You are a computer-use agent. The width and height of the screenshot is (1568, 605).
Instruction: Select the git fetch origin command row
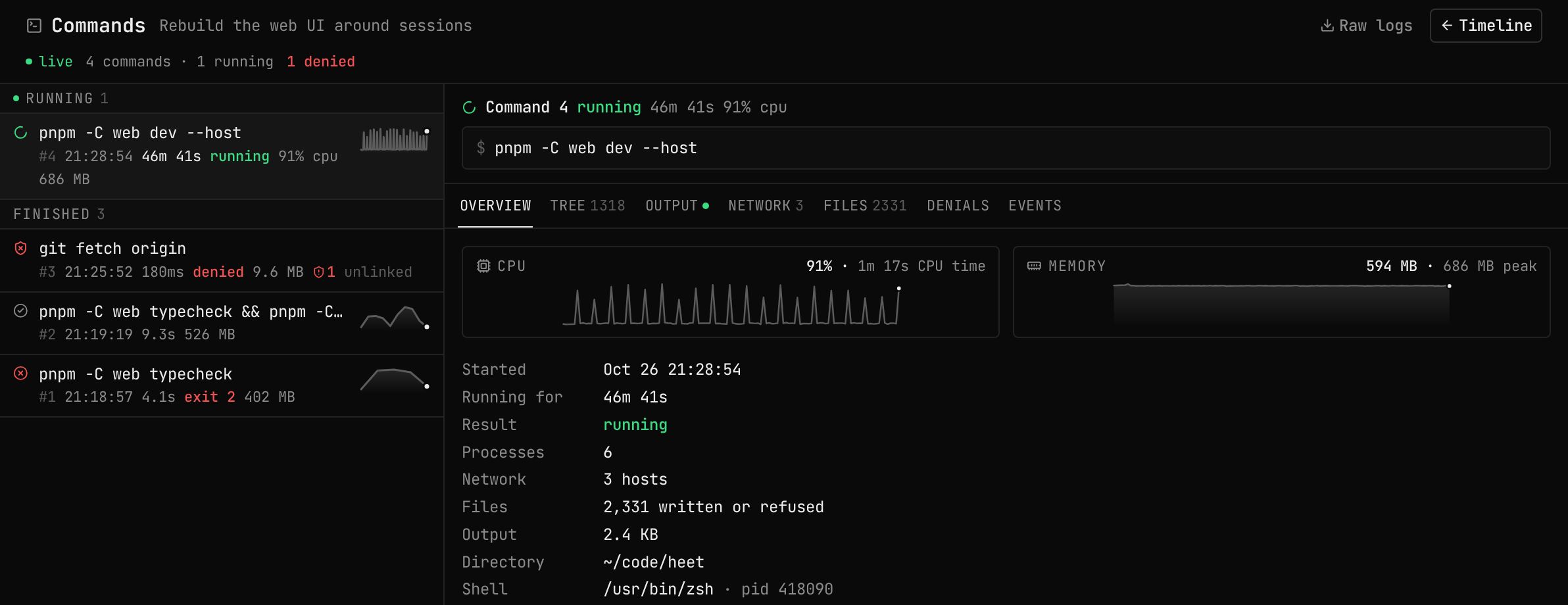tap(222, 260)
